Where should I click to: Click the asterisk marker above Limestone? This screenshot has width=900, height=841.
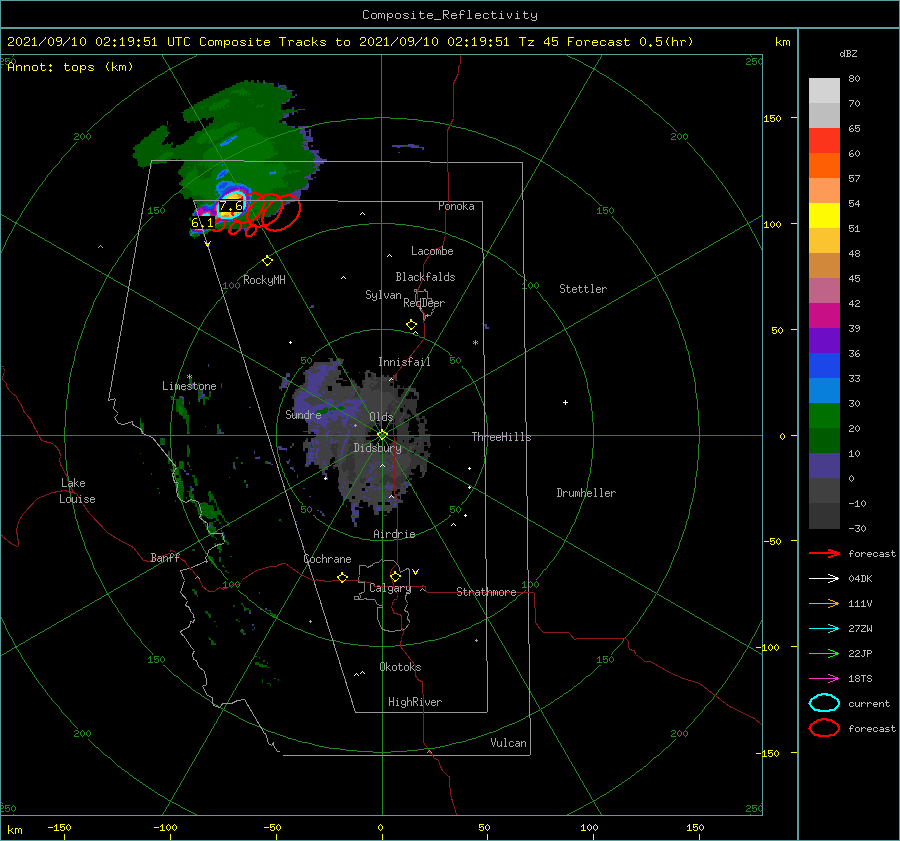[x=189, y=377]
